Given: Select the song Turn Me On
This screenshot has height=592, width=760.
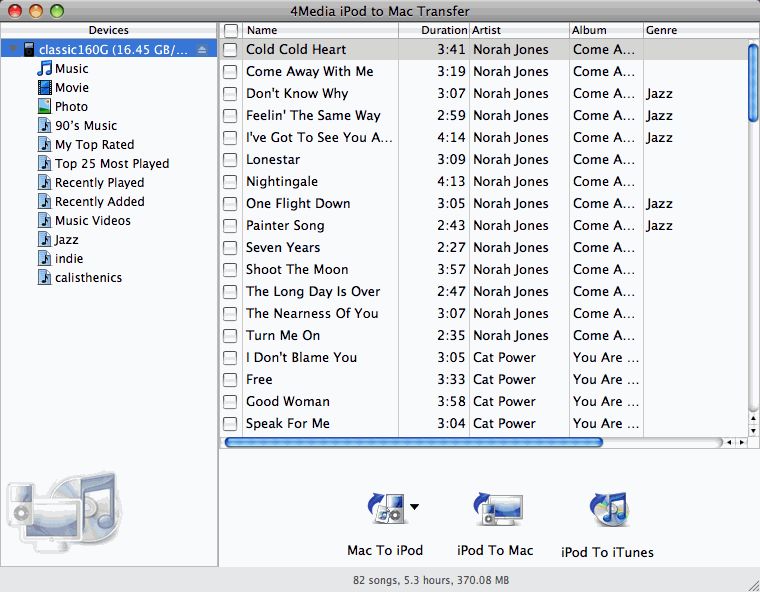Looking at the screenshot, I should coord(283,335).
